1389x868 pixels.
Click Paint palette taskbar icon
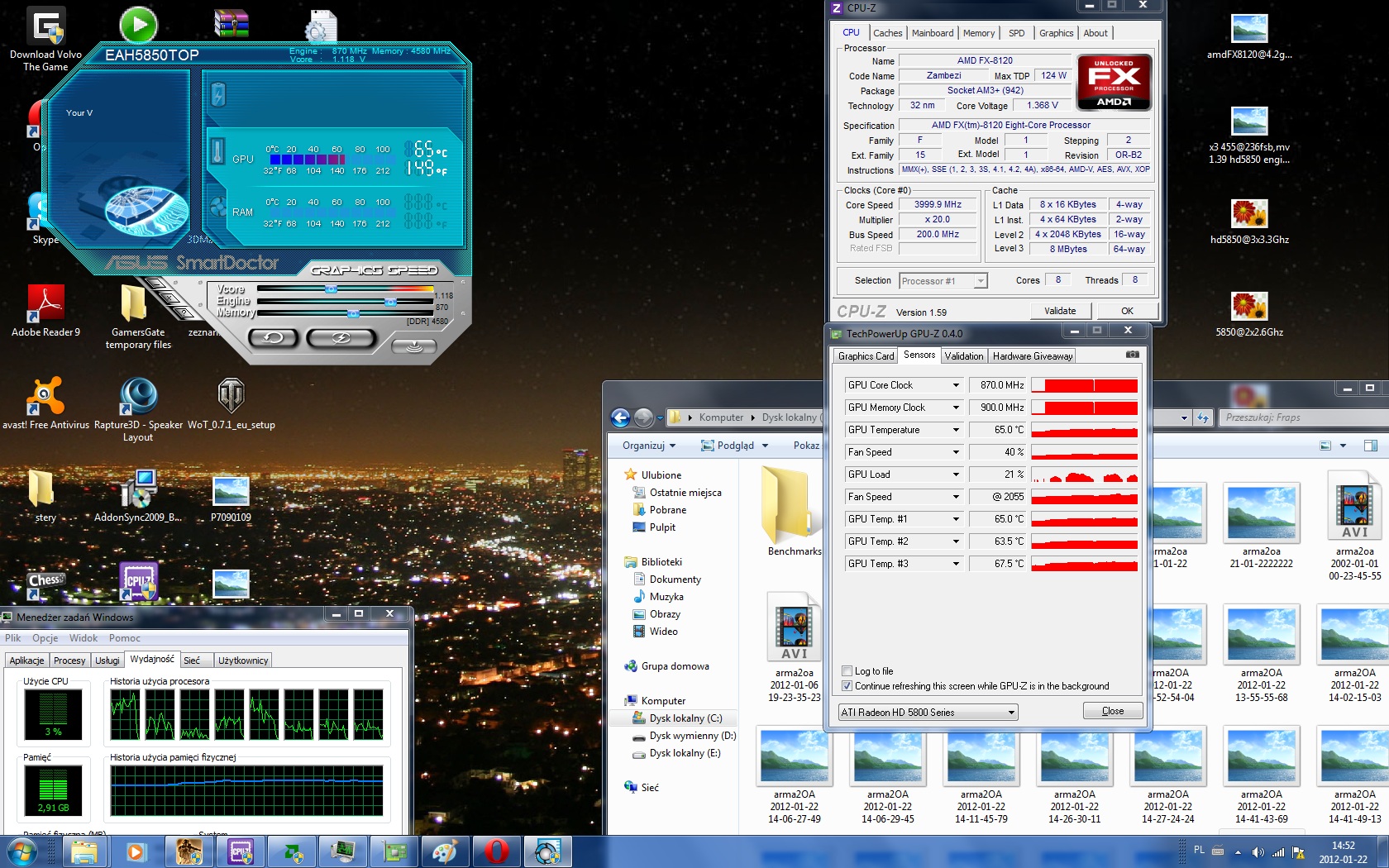click(445, 851)
